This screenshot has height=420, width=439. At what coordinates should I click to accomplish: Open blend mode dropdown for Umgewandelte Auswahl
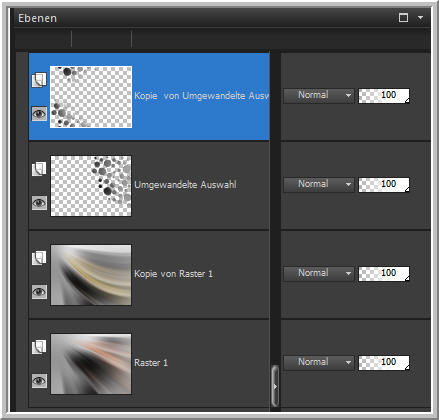coord(319,184)
